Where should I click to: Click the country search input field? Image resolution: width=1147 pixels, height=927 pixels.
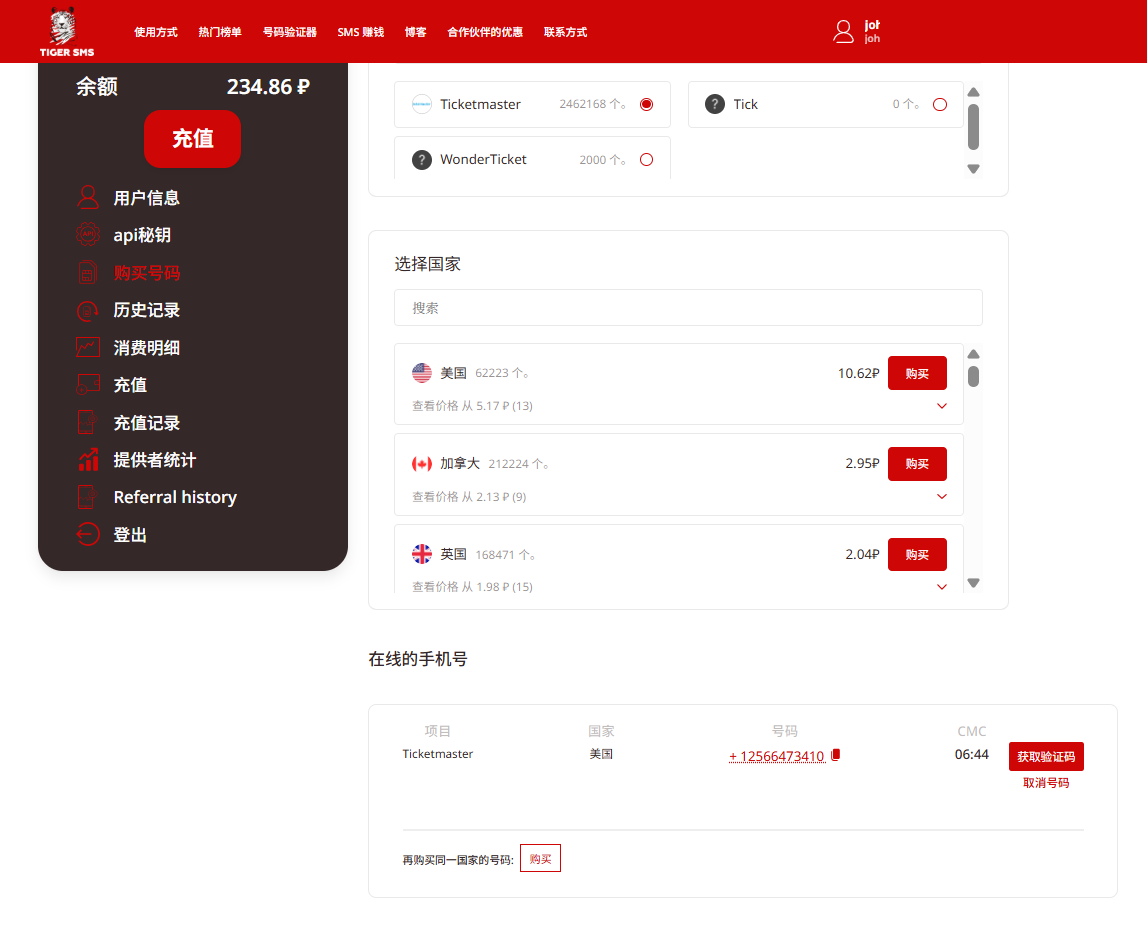point(688,307)
